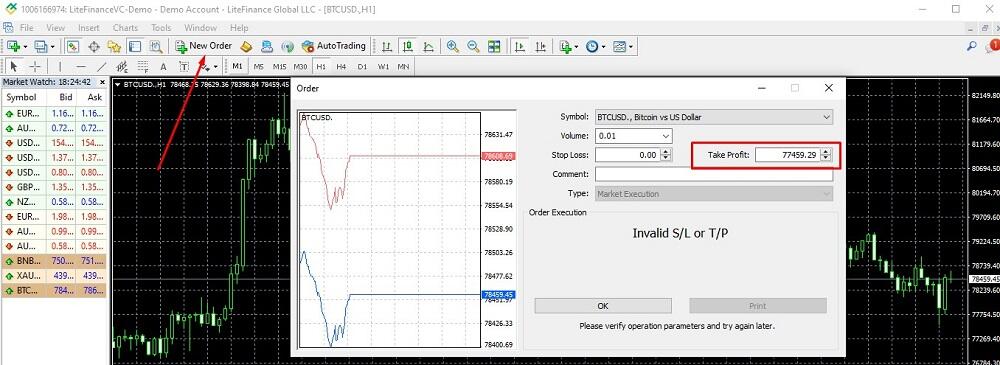The height and width of the screenshot is (365, 1000).
Task: Click the Comment input field
Action: pos(714,174)
